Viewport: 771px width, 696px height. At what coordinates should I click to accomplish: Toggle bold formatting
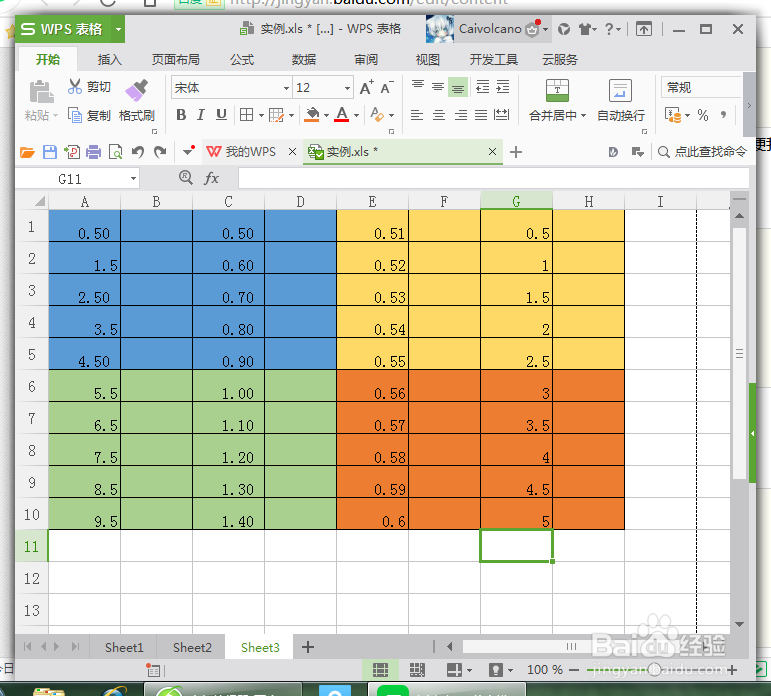coord(181,115)
